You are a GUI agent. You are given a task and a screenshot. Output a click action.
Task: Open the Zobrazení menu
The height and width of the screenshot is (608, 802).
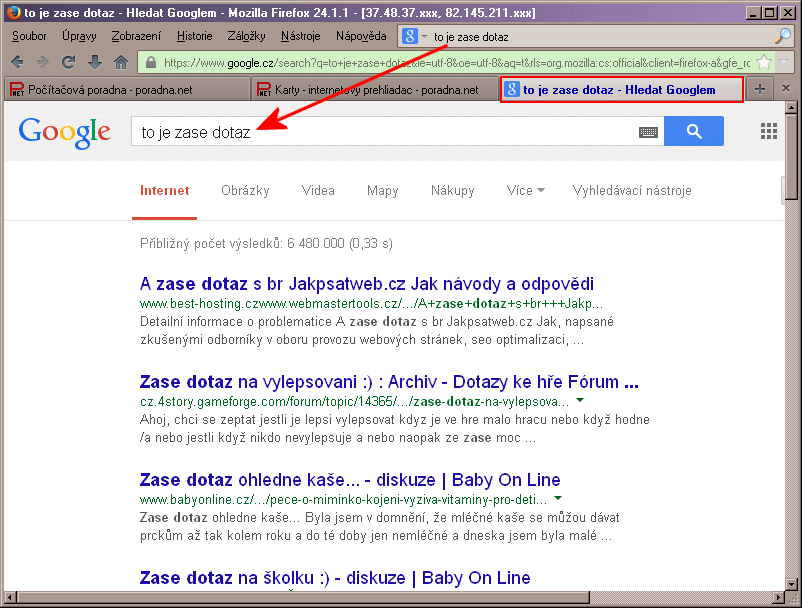(136, 36)
